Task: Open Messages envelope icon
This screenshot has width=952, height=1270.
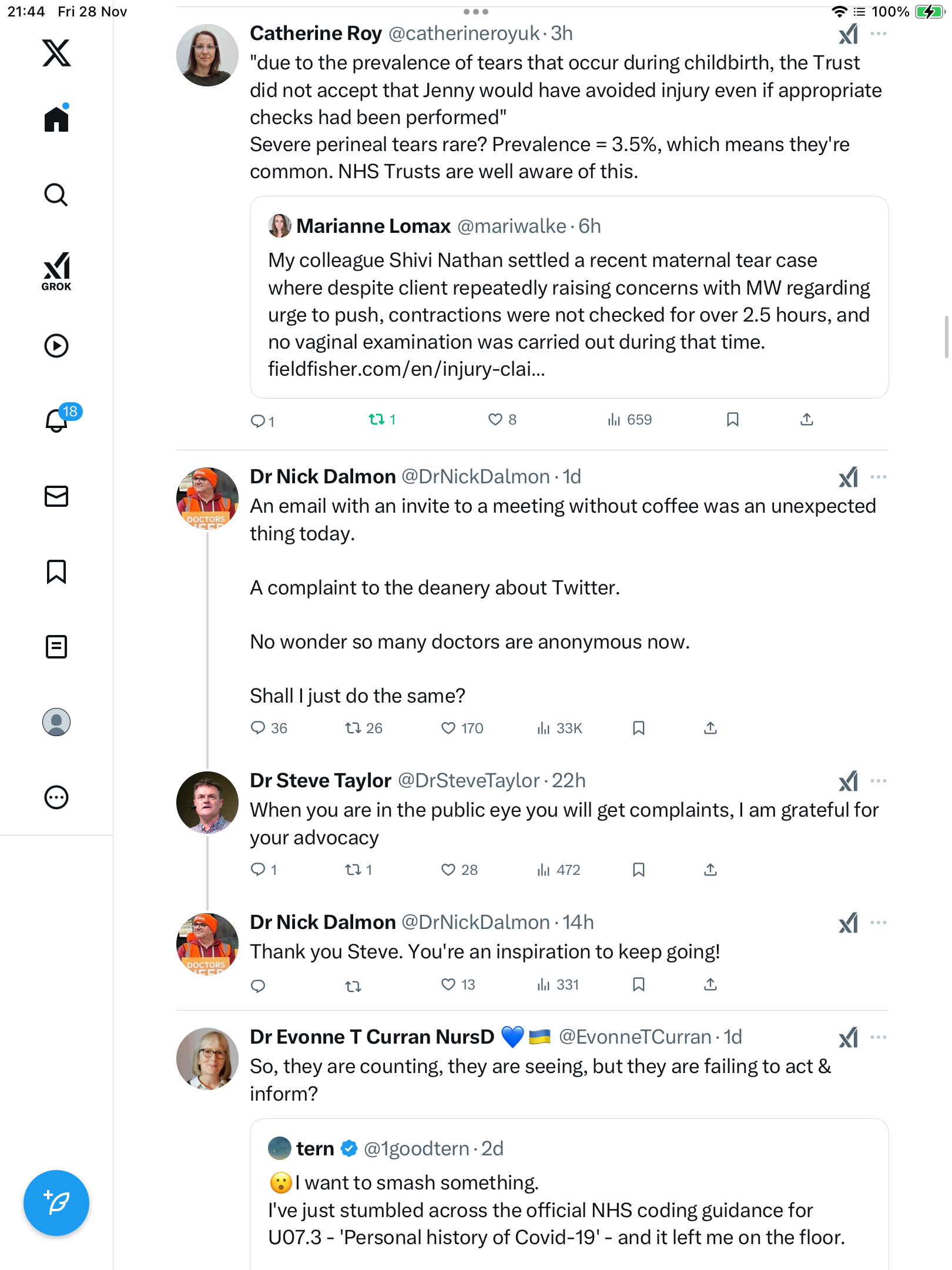Action: click(x=56, y=496)
